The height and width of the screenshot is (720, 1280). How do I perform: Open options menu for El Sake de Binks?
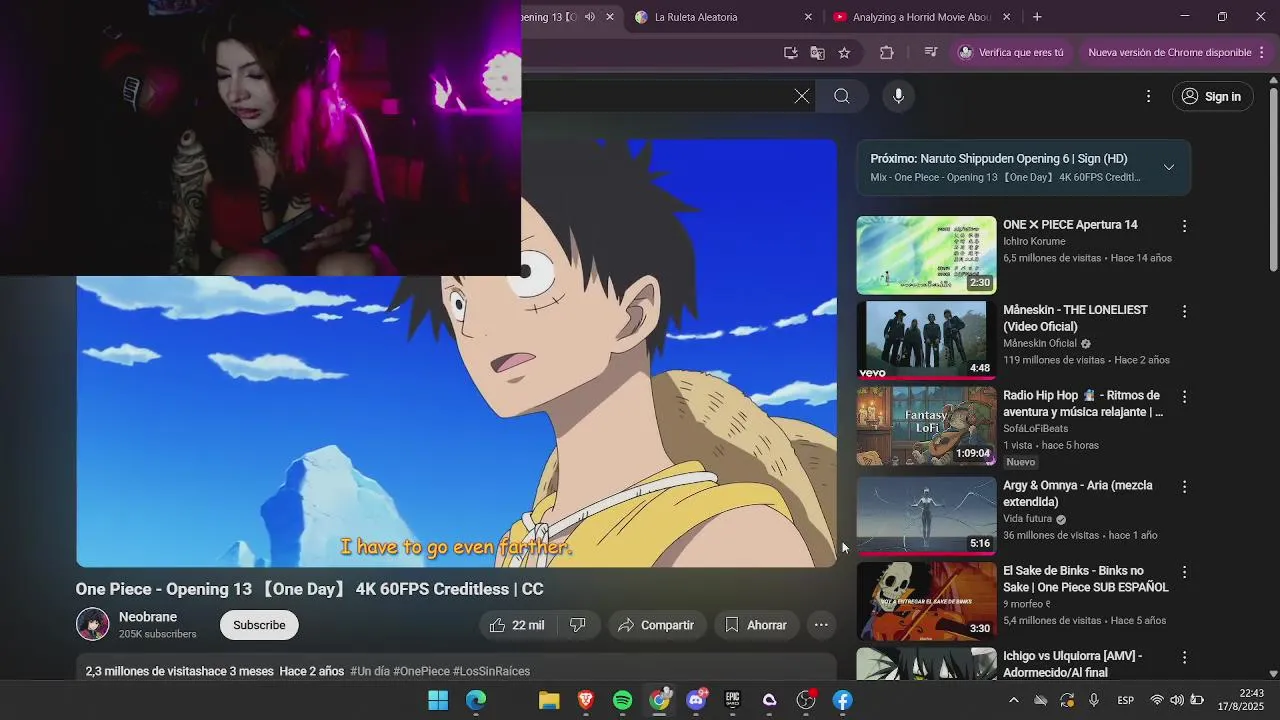pos(1184,572)
